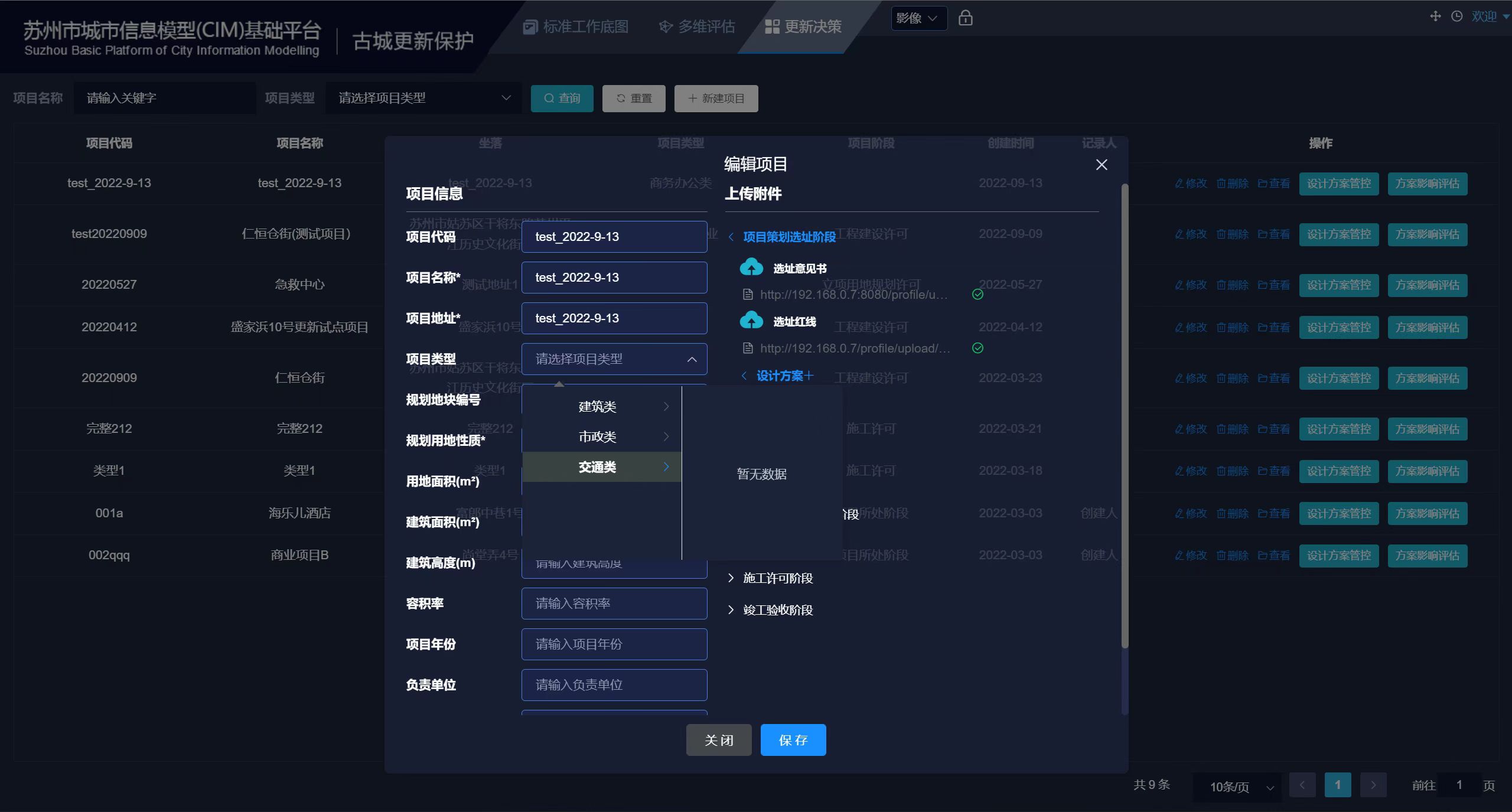Click the 盛家浜10号更新试点项目 name cell
1512x812 pixels.
299,327
